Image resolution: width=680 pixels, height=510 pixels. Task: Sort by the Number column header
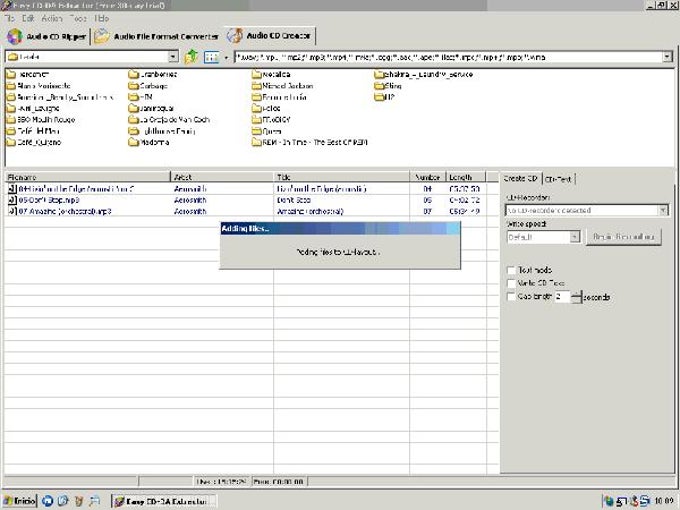tap(428, 177)
